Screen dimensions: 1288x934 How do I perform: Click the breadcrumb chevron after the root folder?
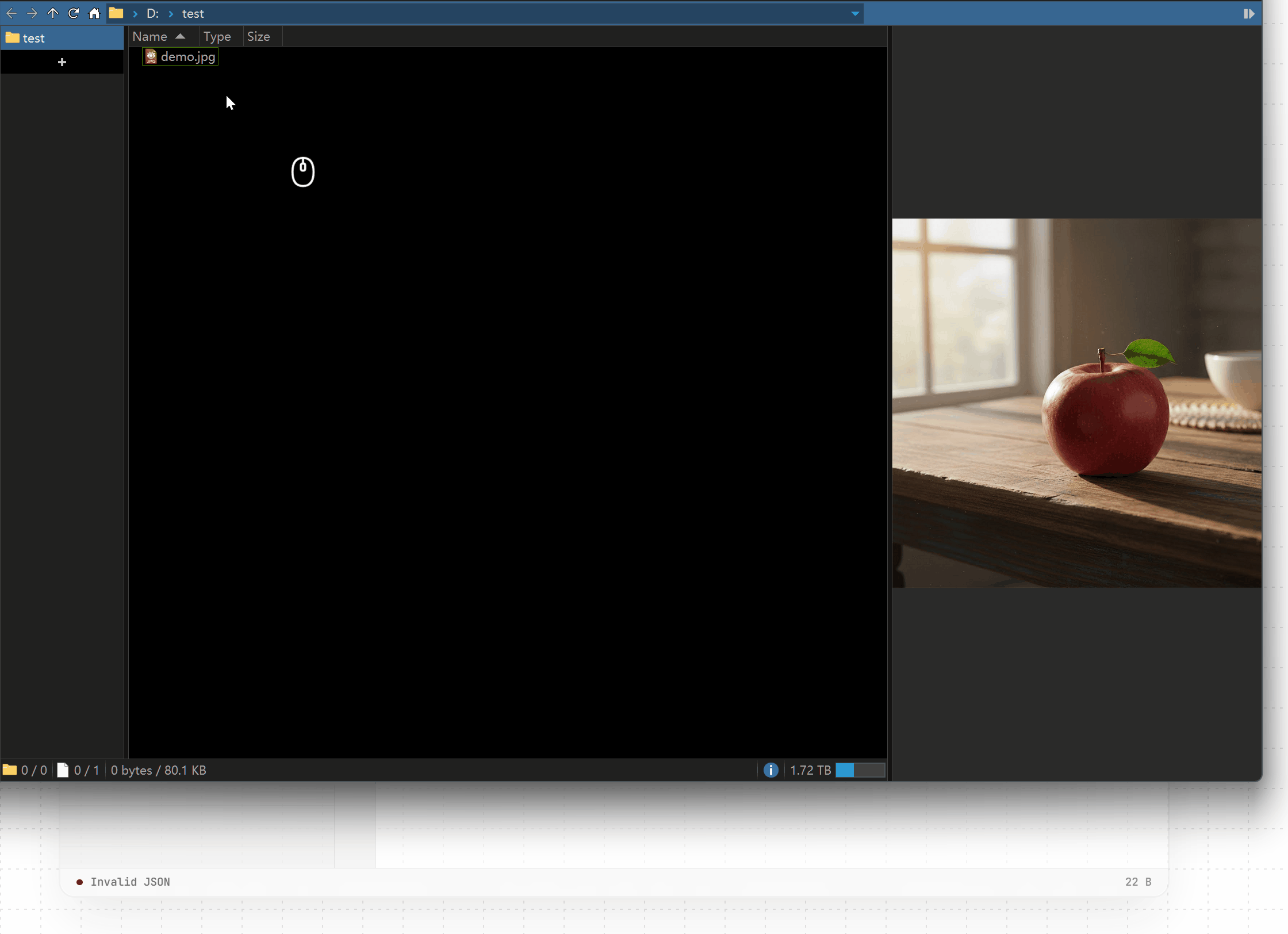(x=135, y=13)
